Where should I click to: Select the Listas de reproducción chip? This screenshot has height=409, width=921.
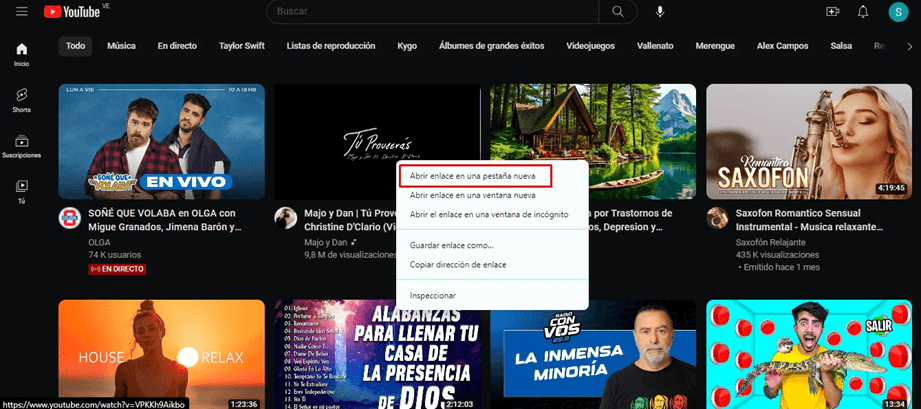(x=331, y=46)
